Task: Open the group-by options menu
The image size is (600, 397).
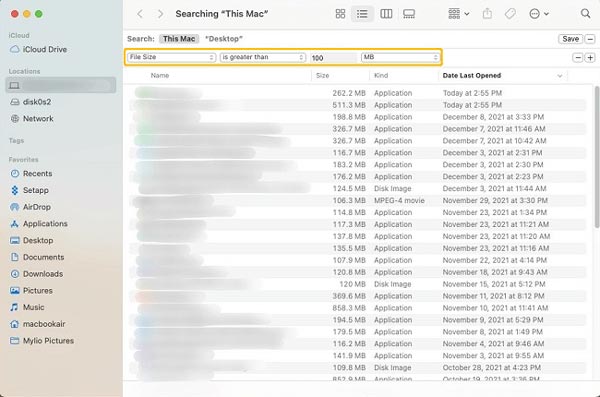Action: [x=458, y=14]
